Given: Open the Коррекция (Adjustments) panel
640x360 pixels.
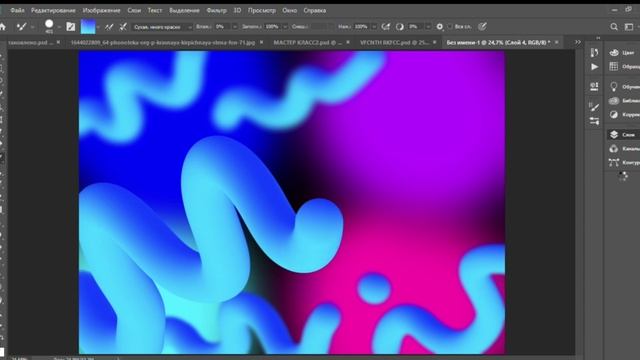Looking at the screenshot, I should click(x=623, y=115).
